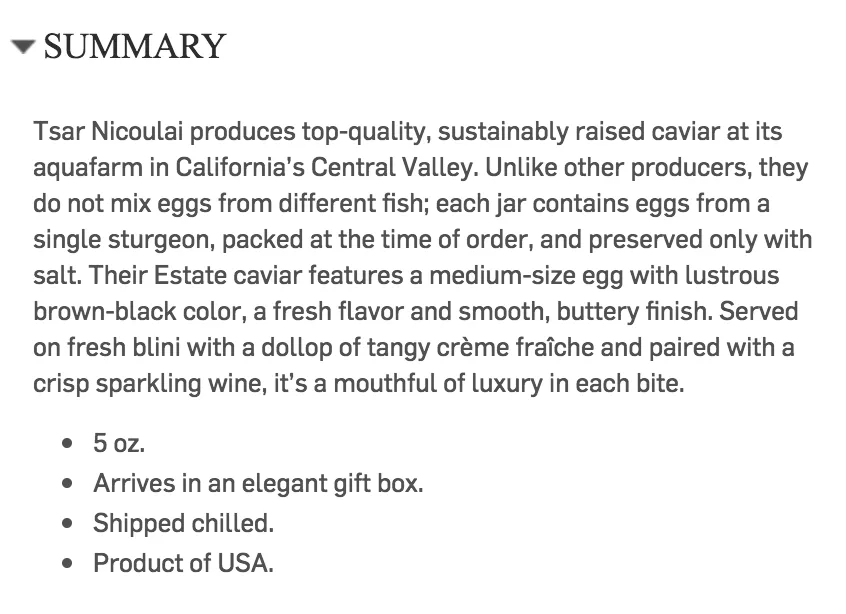
Task: Click the bullet dot beside "Product of USA."
Action: [67, 563]
